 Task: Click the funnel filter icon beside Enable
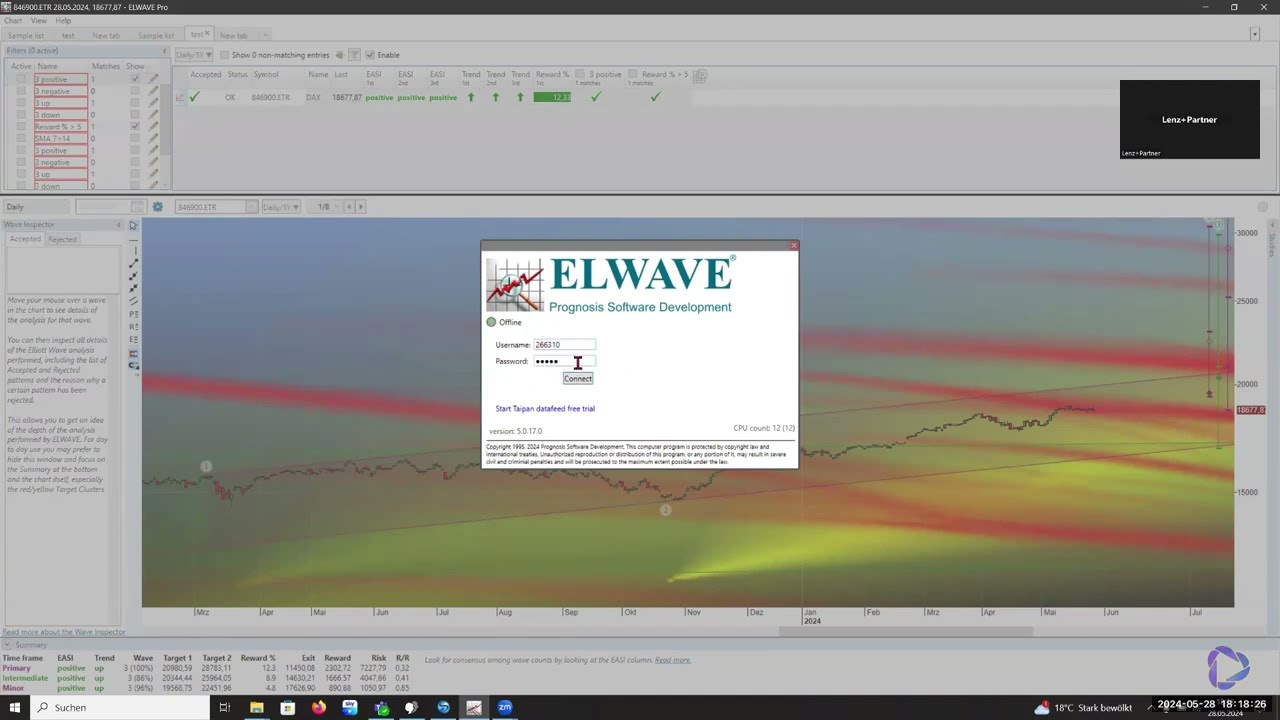tap(354, 55)
